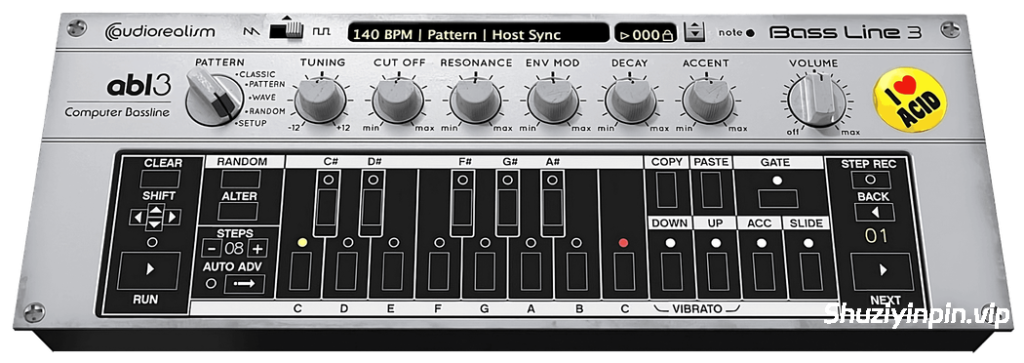Image resolution: width=1024 pixels, height=363 pixels.
Task: Click the D# black key
Action: (x=371, y=208)
